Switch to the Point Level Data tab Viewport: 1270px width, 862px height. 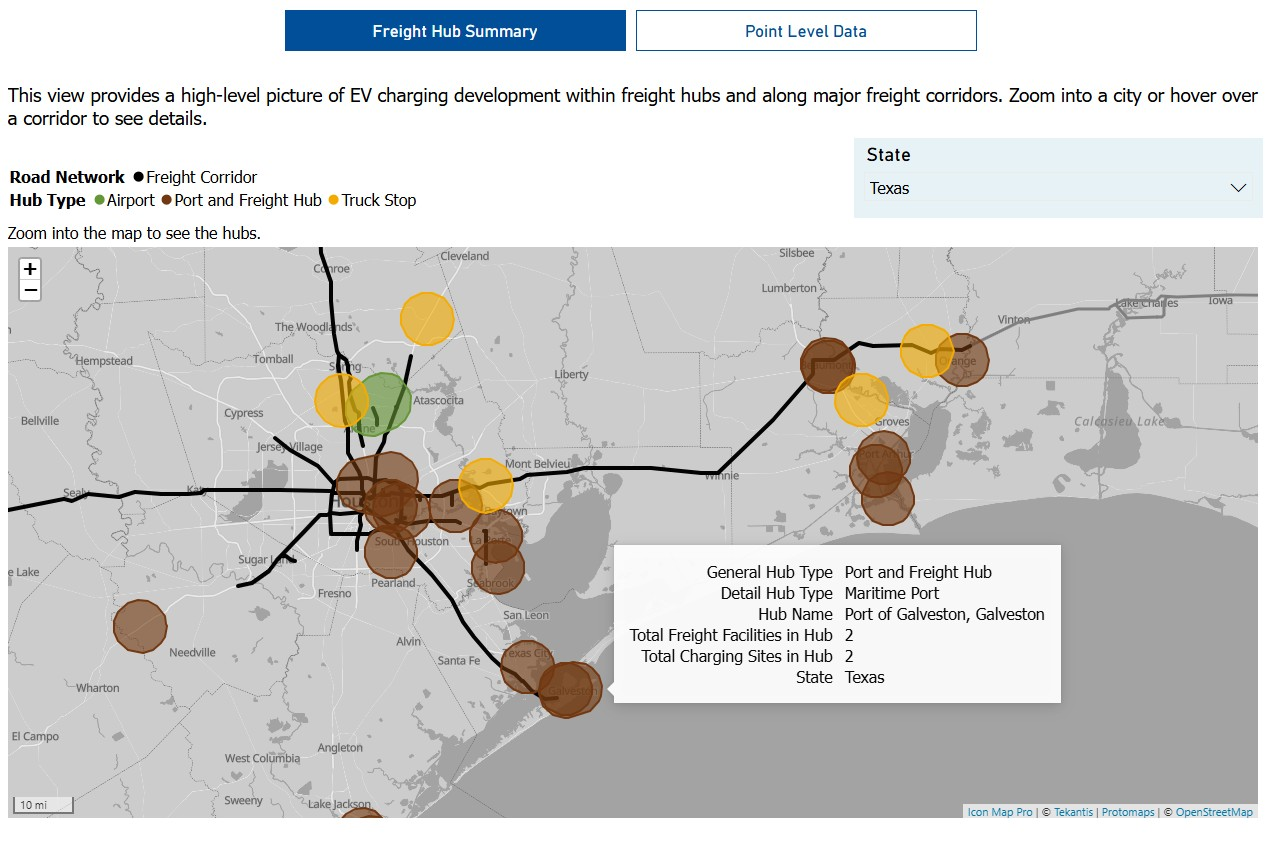tap(806, 31)
